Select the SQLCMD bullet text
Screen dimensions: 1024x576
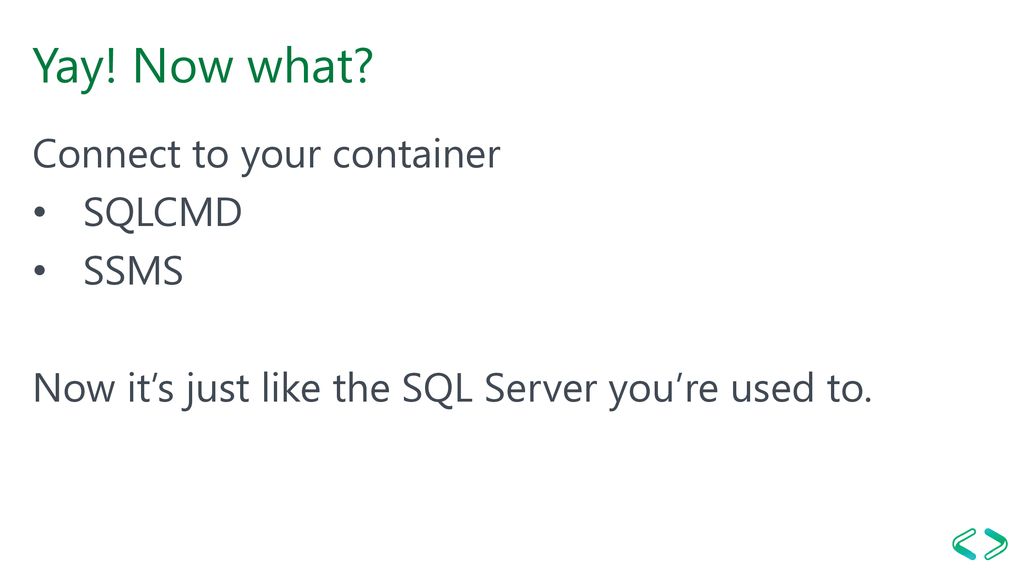click(163, 213)
